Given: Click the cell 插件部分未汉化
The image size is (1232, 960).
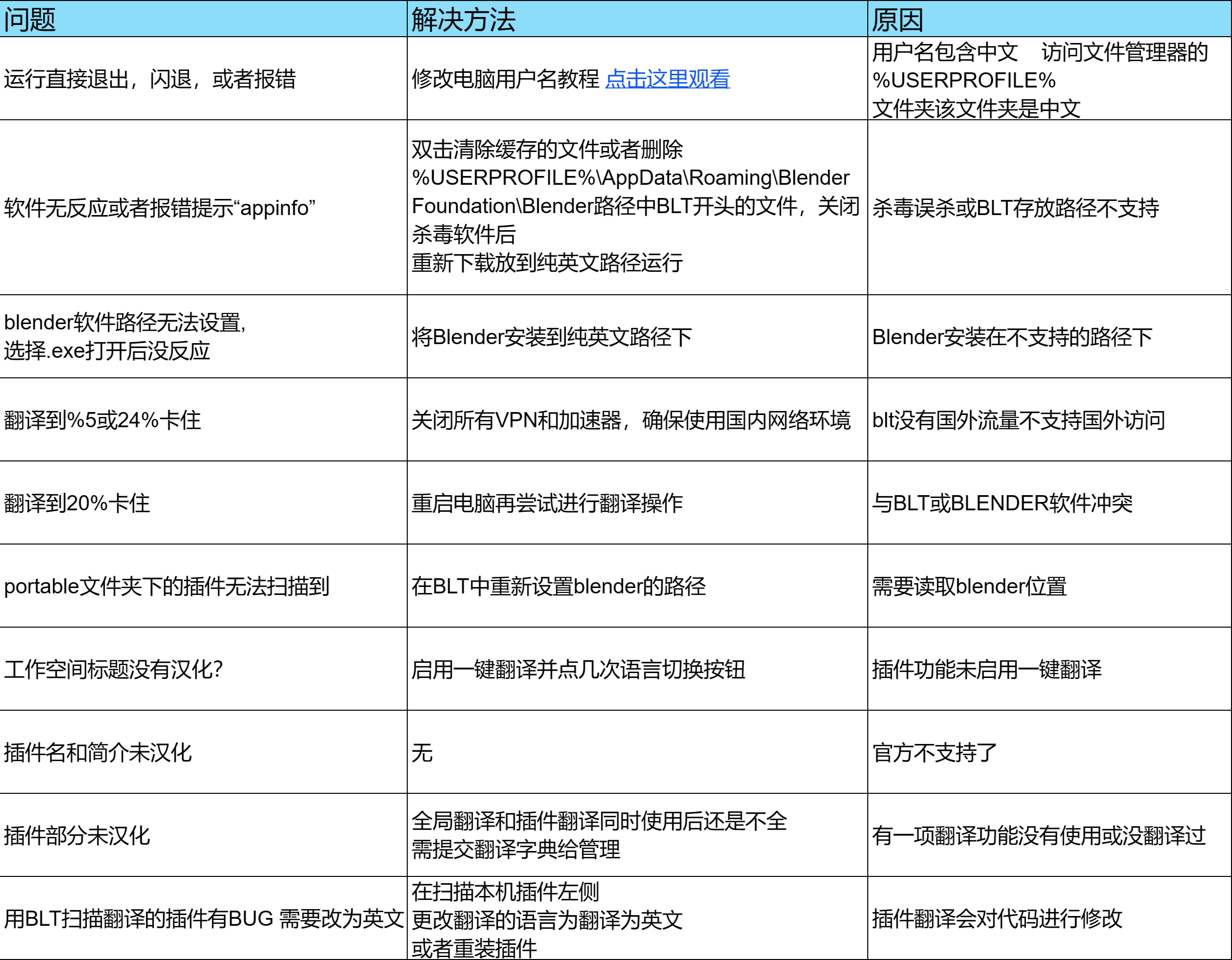Looking at the screenshot, I should (x=203, y=835).
